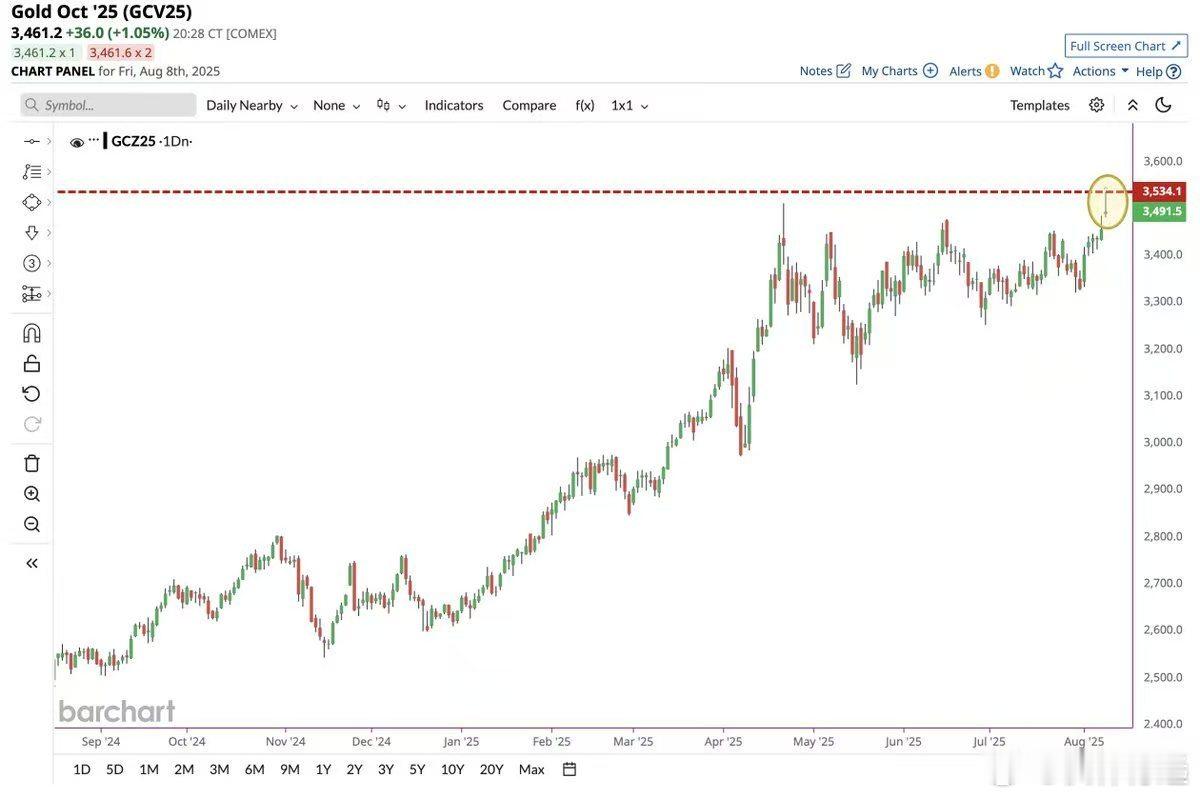Click the red 3,534.1 price label

click(1160, 191)
